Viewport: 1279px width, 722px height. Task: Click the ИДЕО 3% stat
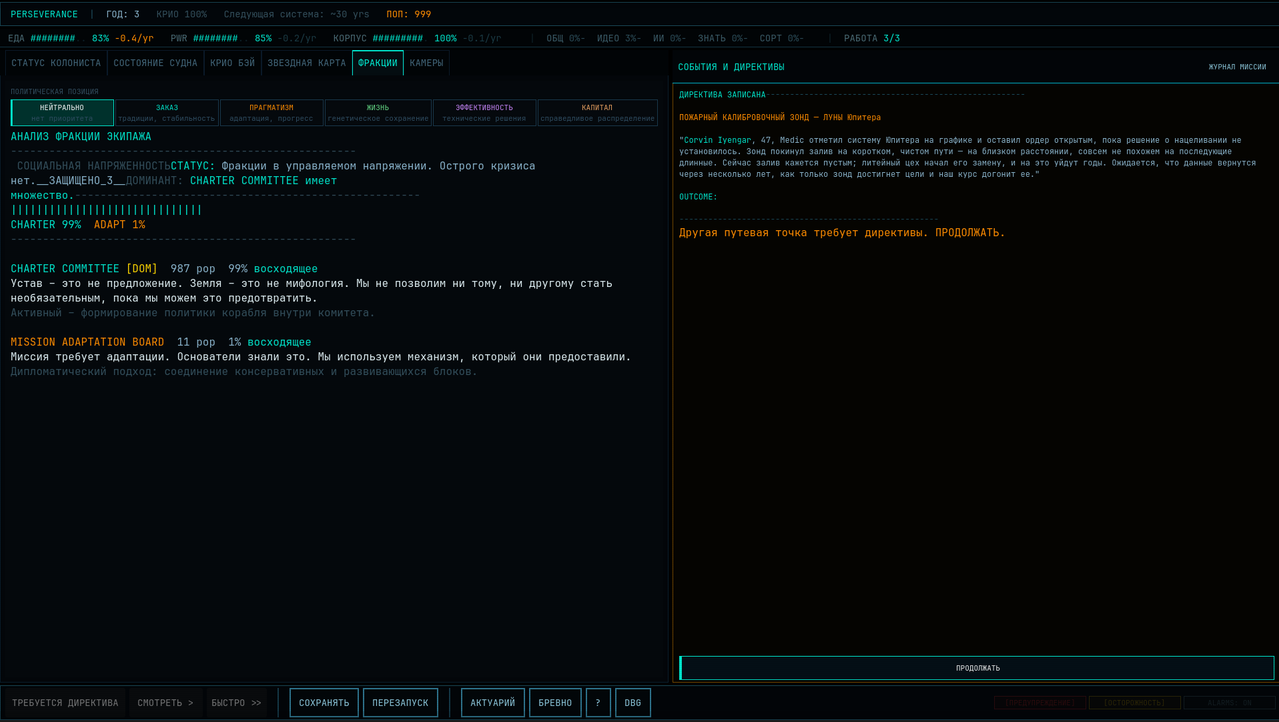pos(619,38)
